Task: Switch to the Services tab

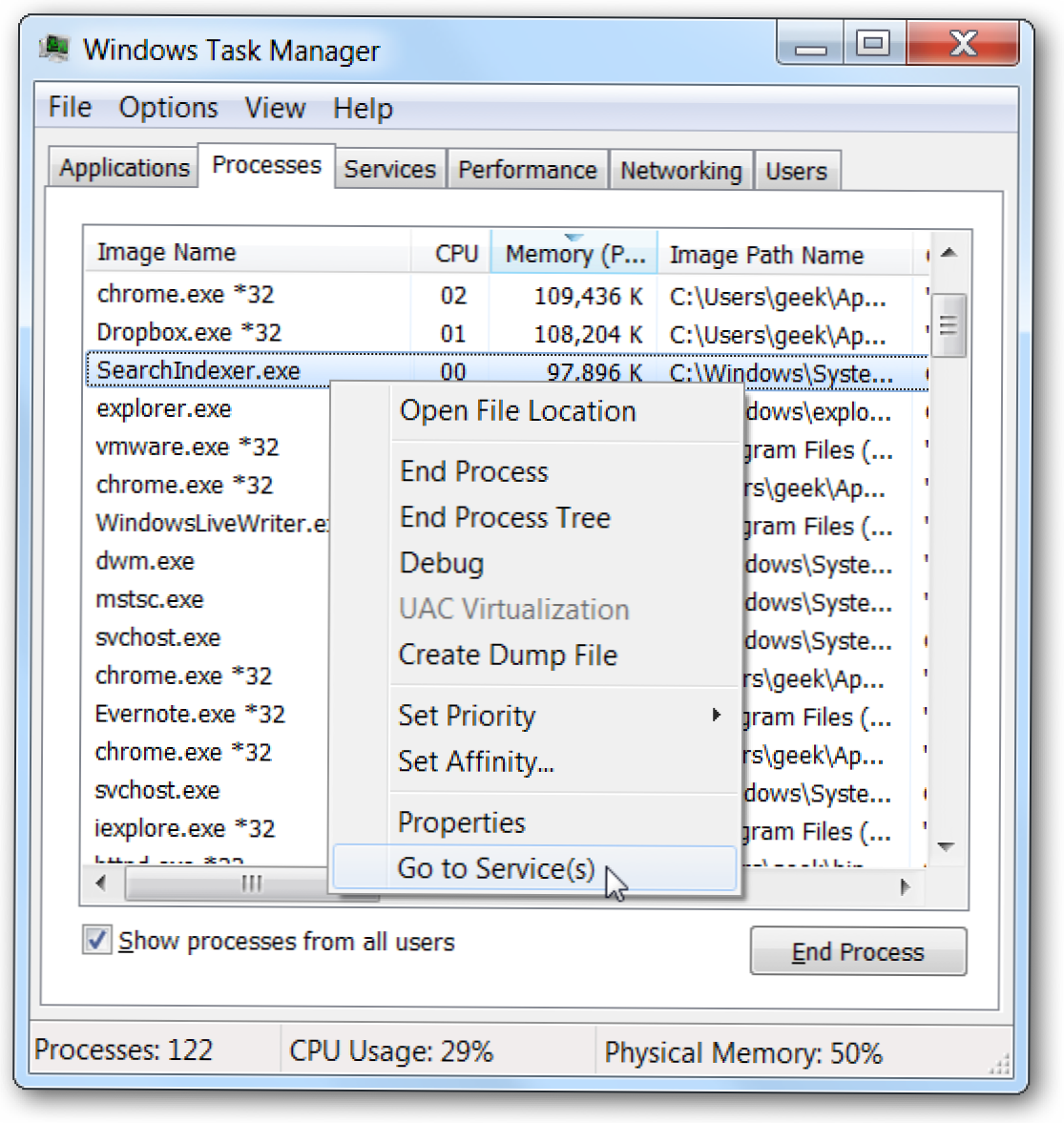Action: pyautogui.click(x=389, y=169)
